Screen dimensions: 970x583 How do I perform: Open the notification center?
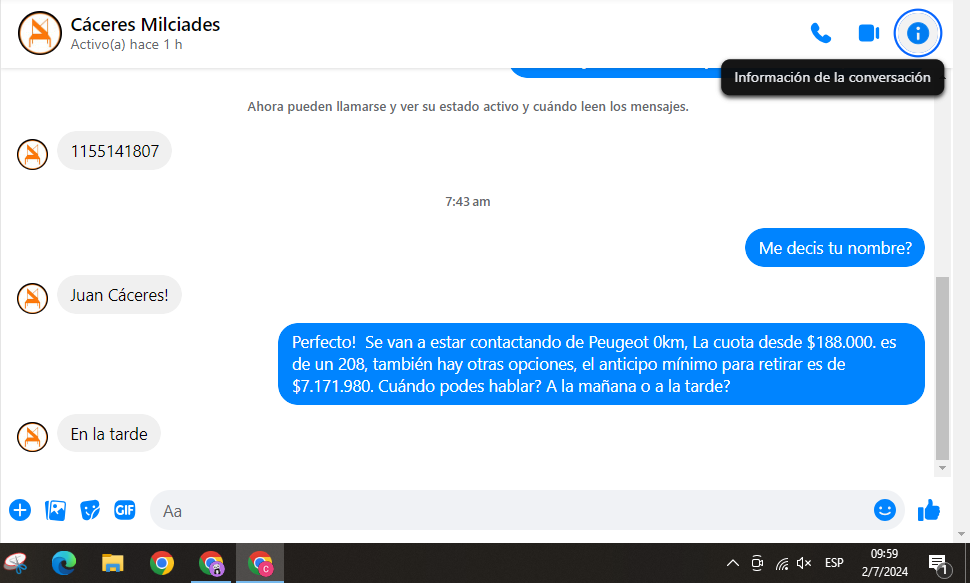[x=938, y=564]
